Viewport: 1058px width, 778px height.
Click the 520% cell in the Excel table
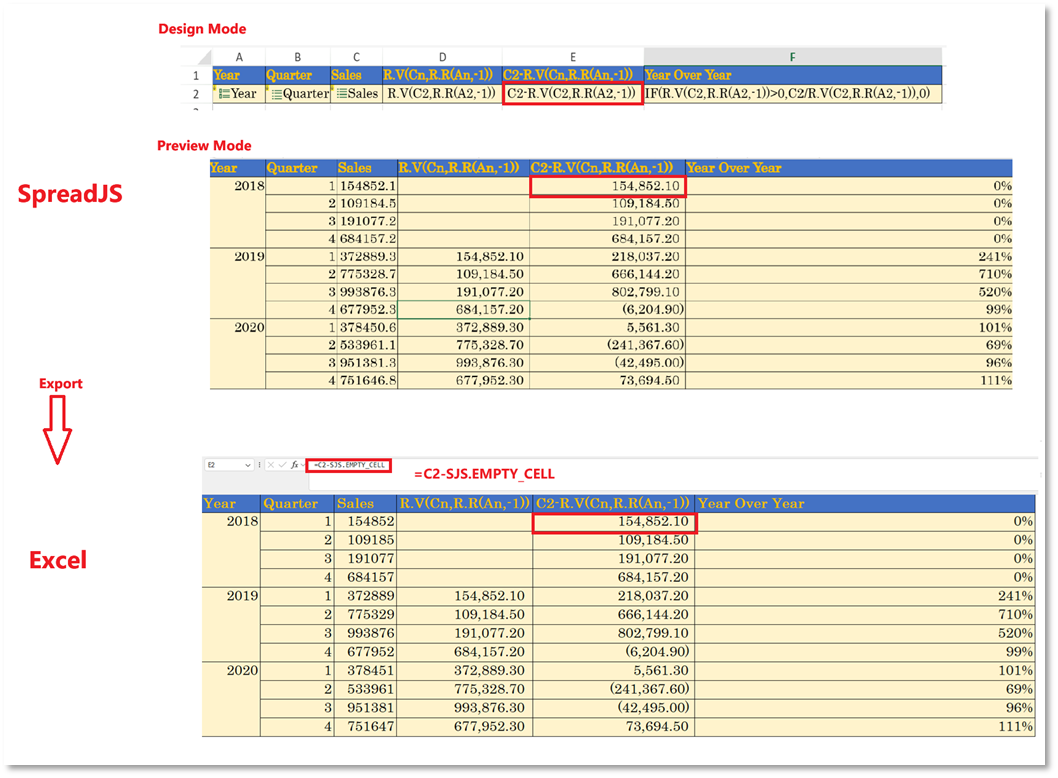pos(865,634)
